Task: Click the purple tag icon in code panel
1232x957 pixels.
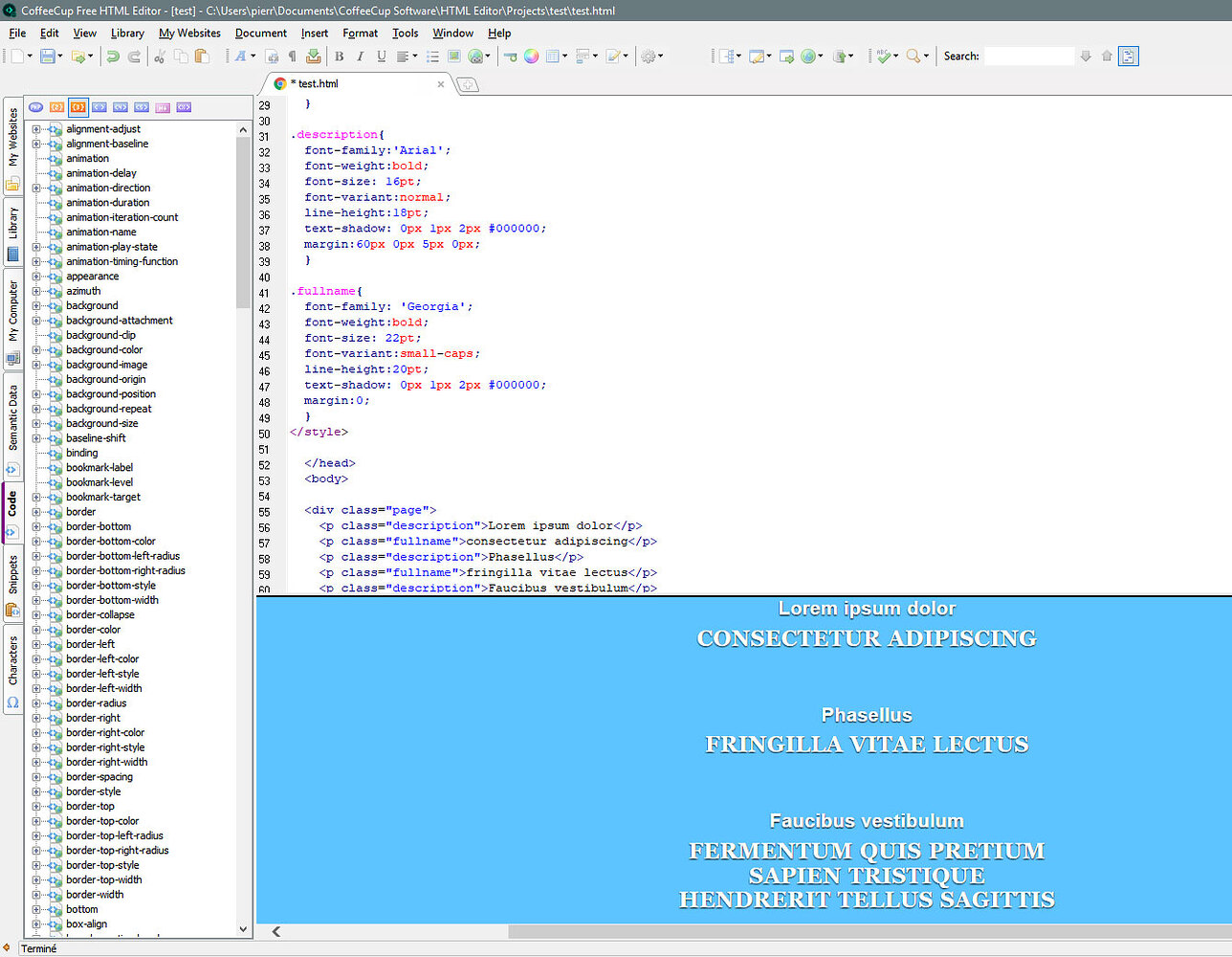Action: 184,107
